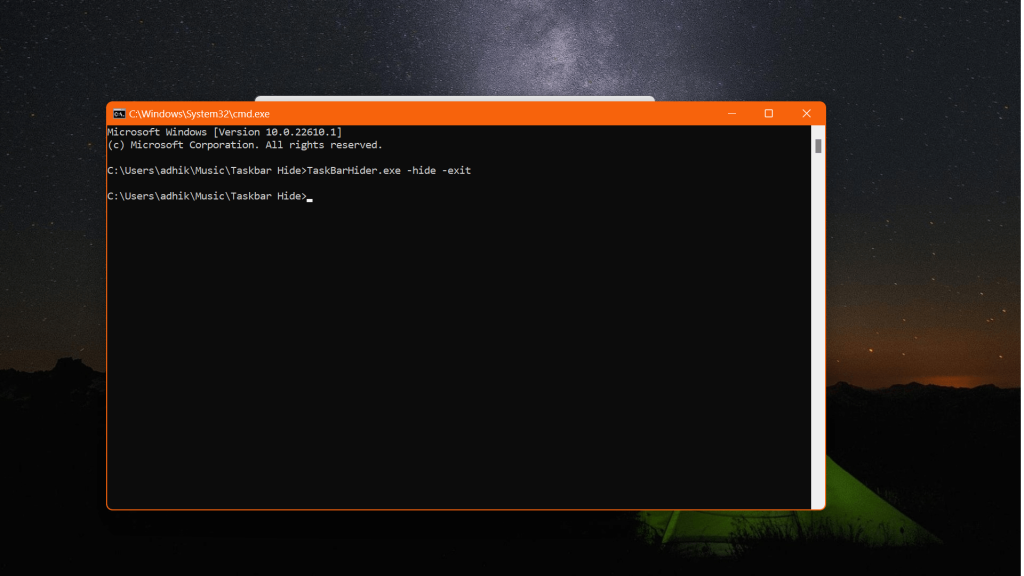This screenshot has width=1024, height=576.
Task: Maximize the cmd.exe window
Action: 769,114
